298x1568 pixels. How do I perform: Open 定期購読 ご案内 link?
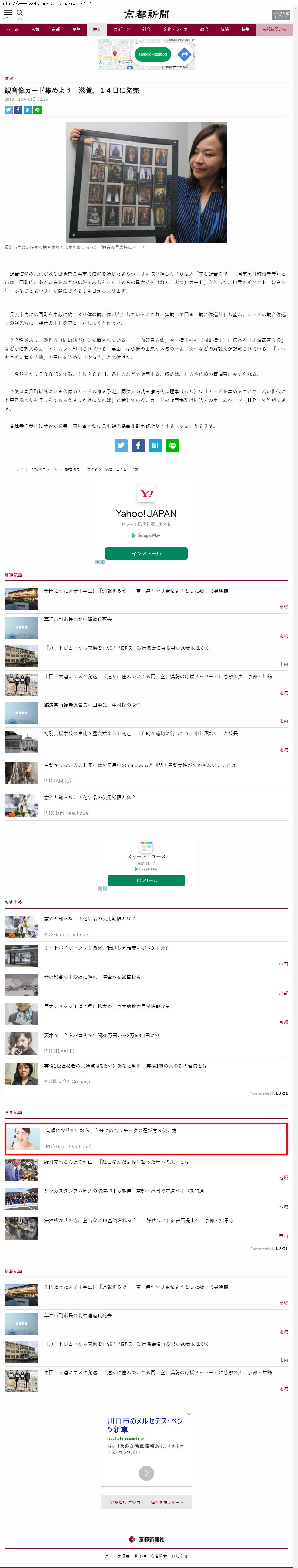pyautogui.click(x=125, y=1502)
